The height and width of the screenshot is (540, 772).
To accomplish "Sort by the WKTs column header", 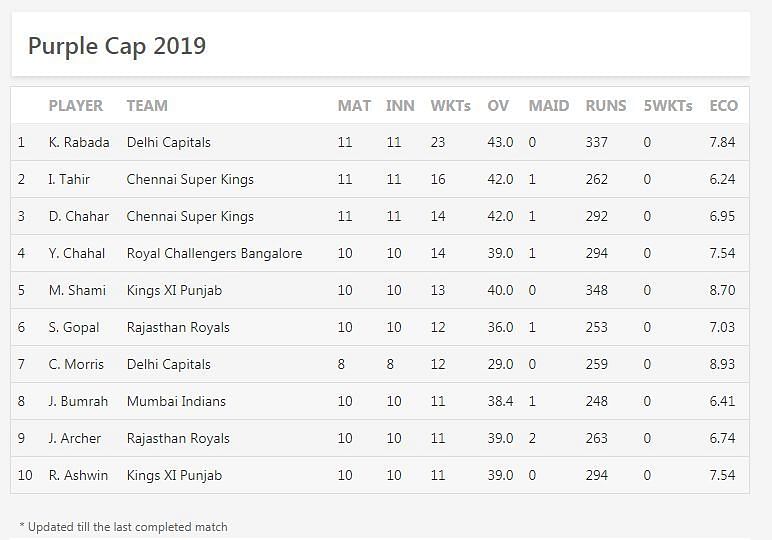I will click(450, 105).
